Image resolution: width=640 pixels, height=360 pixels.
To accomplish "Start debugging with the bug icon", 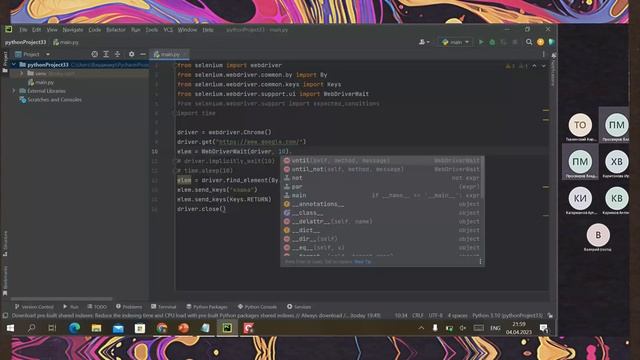I will click(492, 42).
